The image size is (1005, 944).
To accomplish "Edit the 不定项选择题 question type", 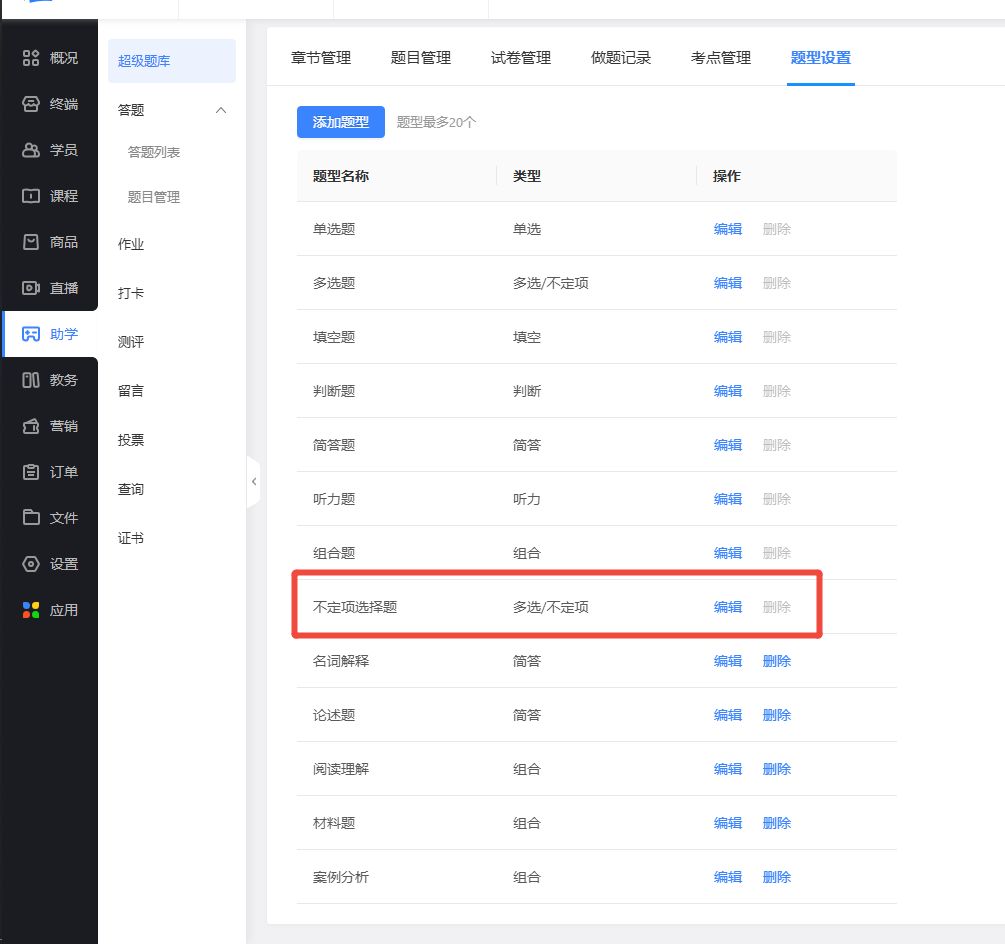I will point(727,607).
